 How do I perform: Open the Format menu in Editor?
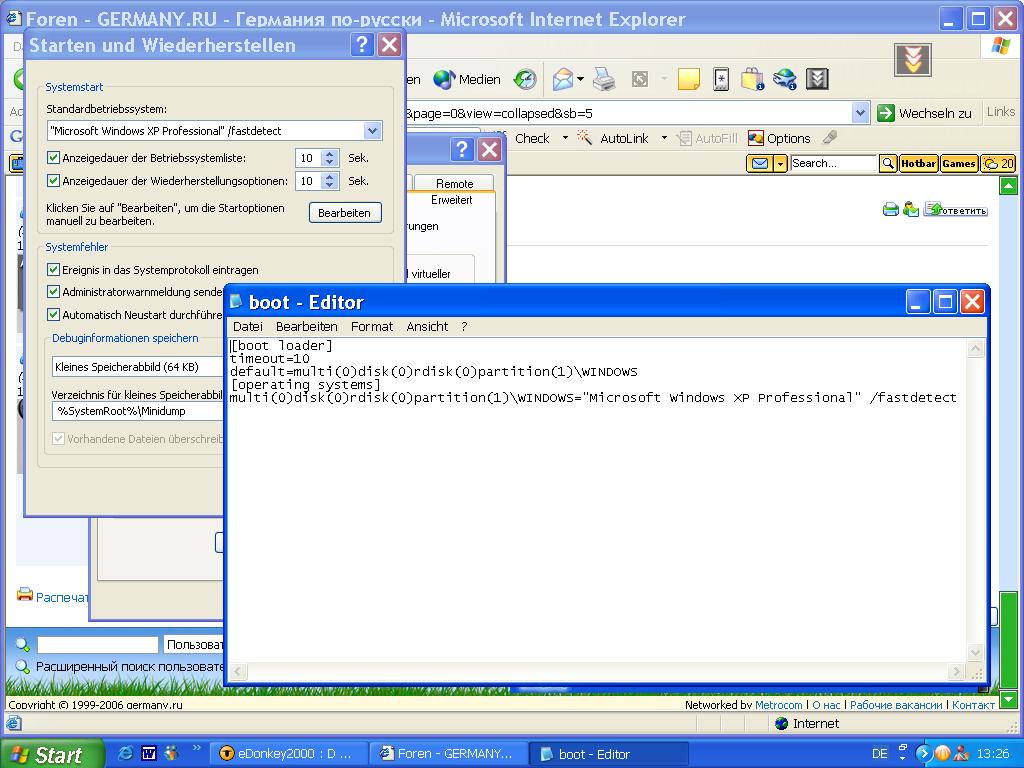[x=372, y=327]
